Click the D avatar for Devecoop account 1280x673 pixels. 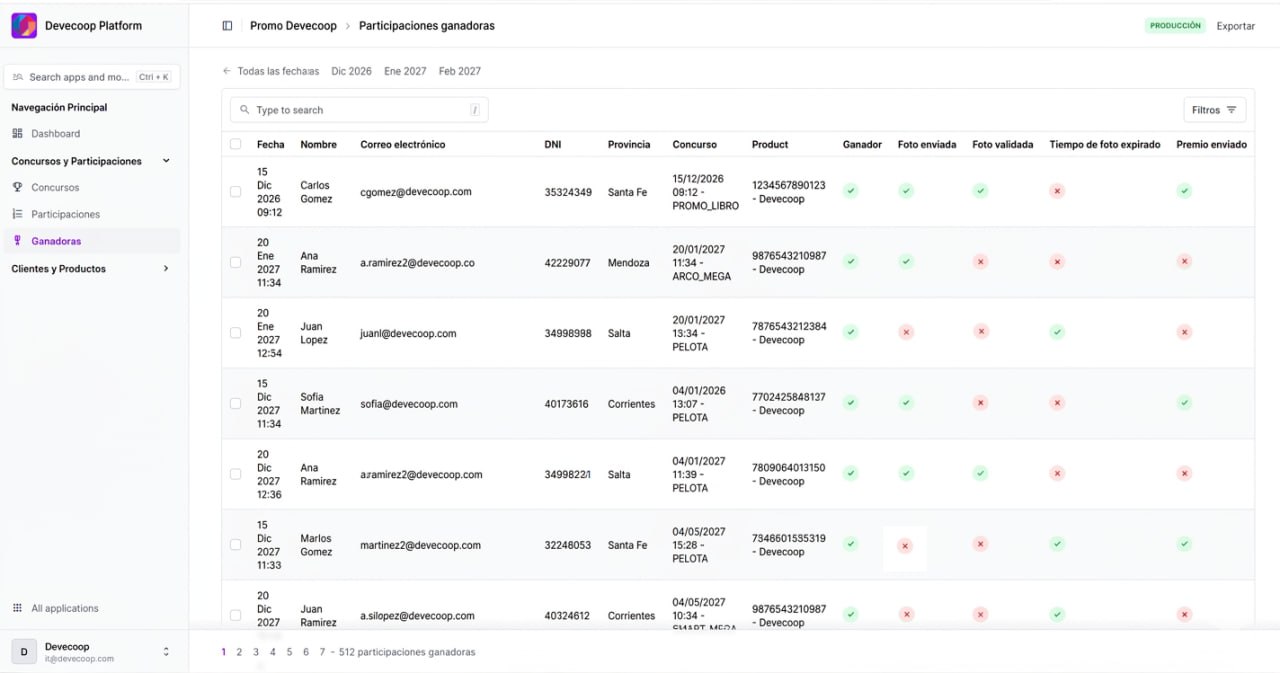tap(24, 652)
